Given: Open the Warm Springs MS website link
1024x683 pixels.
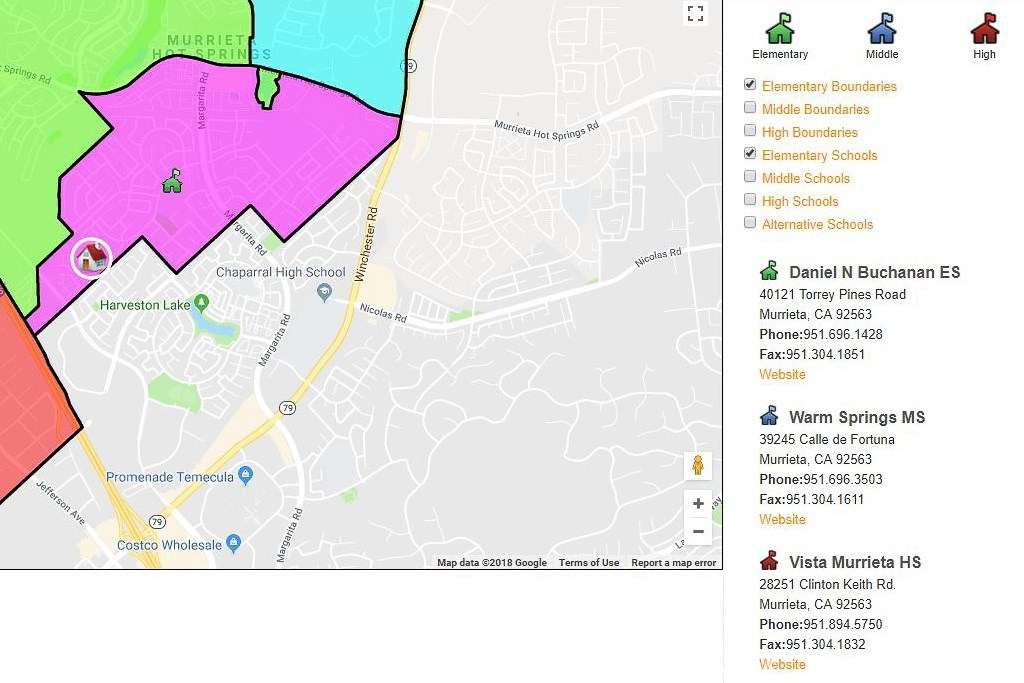Looking at the screenshot, I should (782, 519).
